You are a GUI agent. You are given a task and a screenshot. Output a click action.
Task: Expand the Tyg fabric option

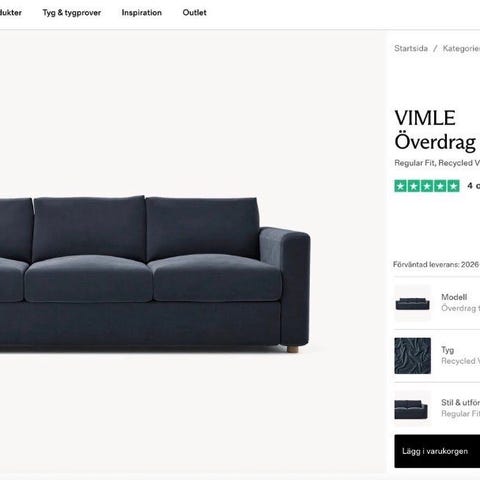pyautogui.click(x=437, y=356)
